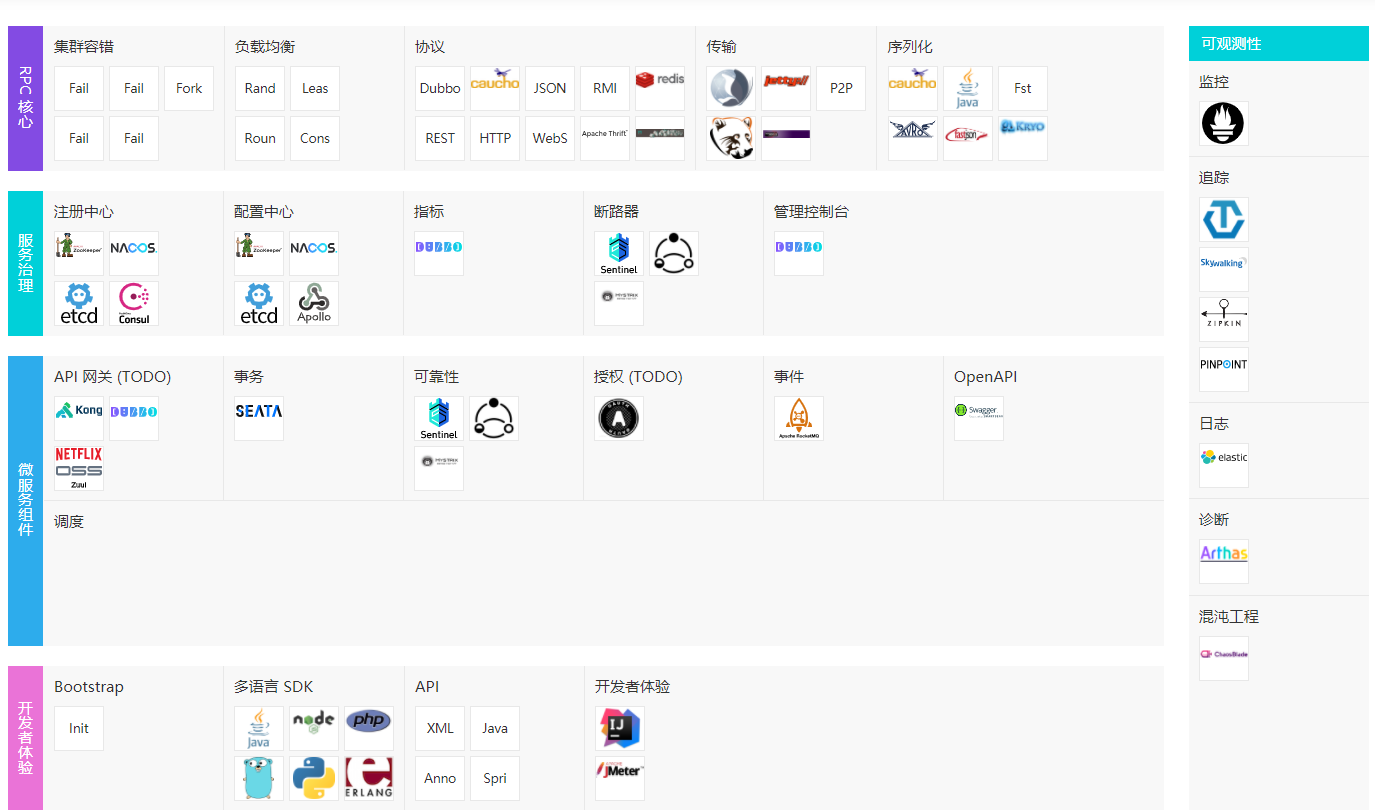Click the gray sphere logo under 传输
1375x810 pixels.
click(731, 88)
